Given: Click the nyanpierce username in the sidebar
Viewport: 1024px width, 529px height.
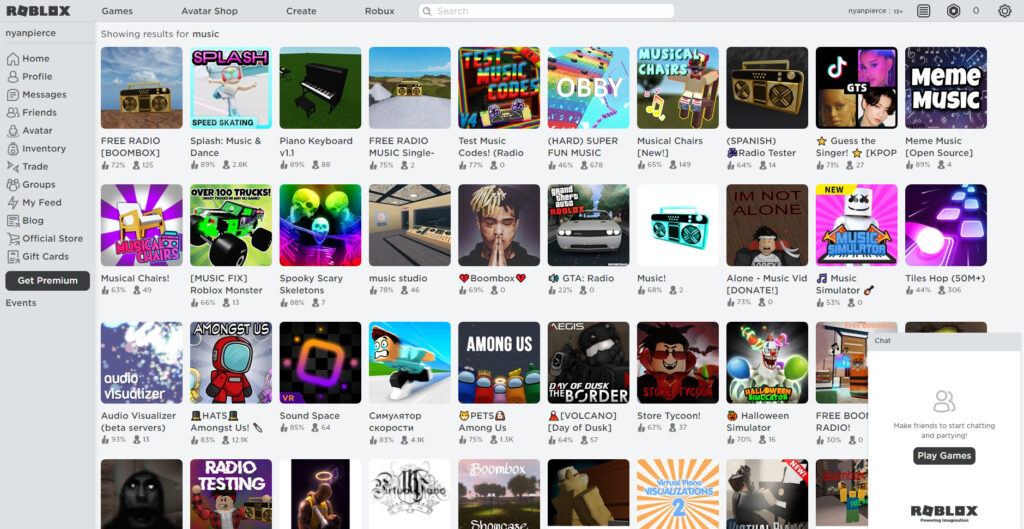Looking at the screenshot, I should [31, 33].
